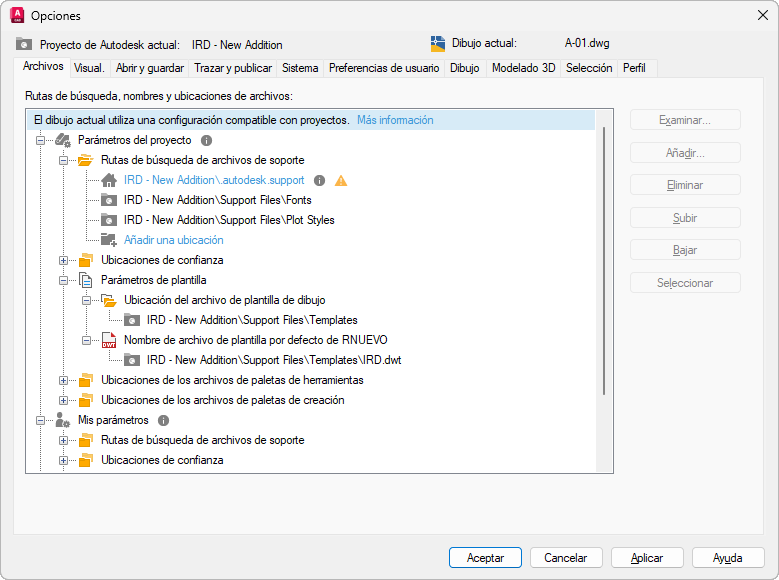Select Support Files\Templates\IRD.dwt row

274,360
